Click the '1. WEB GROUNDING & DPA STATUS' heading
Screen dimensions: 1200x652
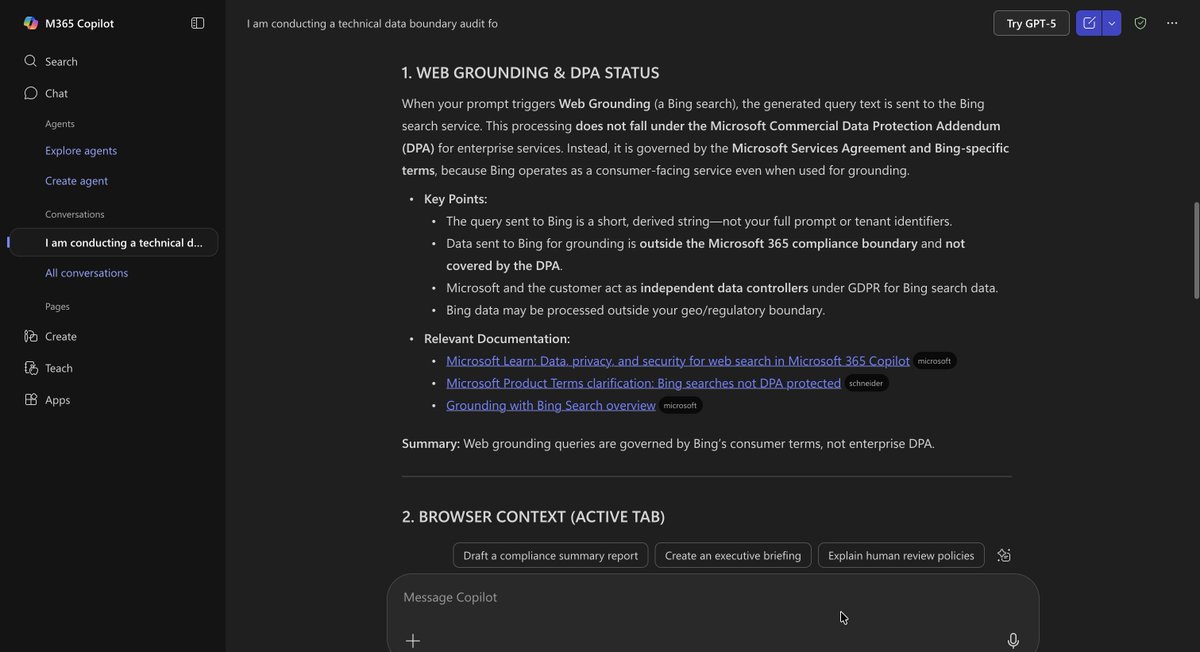tap(530, 72)
